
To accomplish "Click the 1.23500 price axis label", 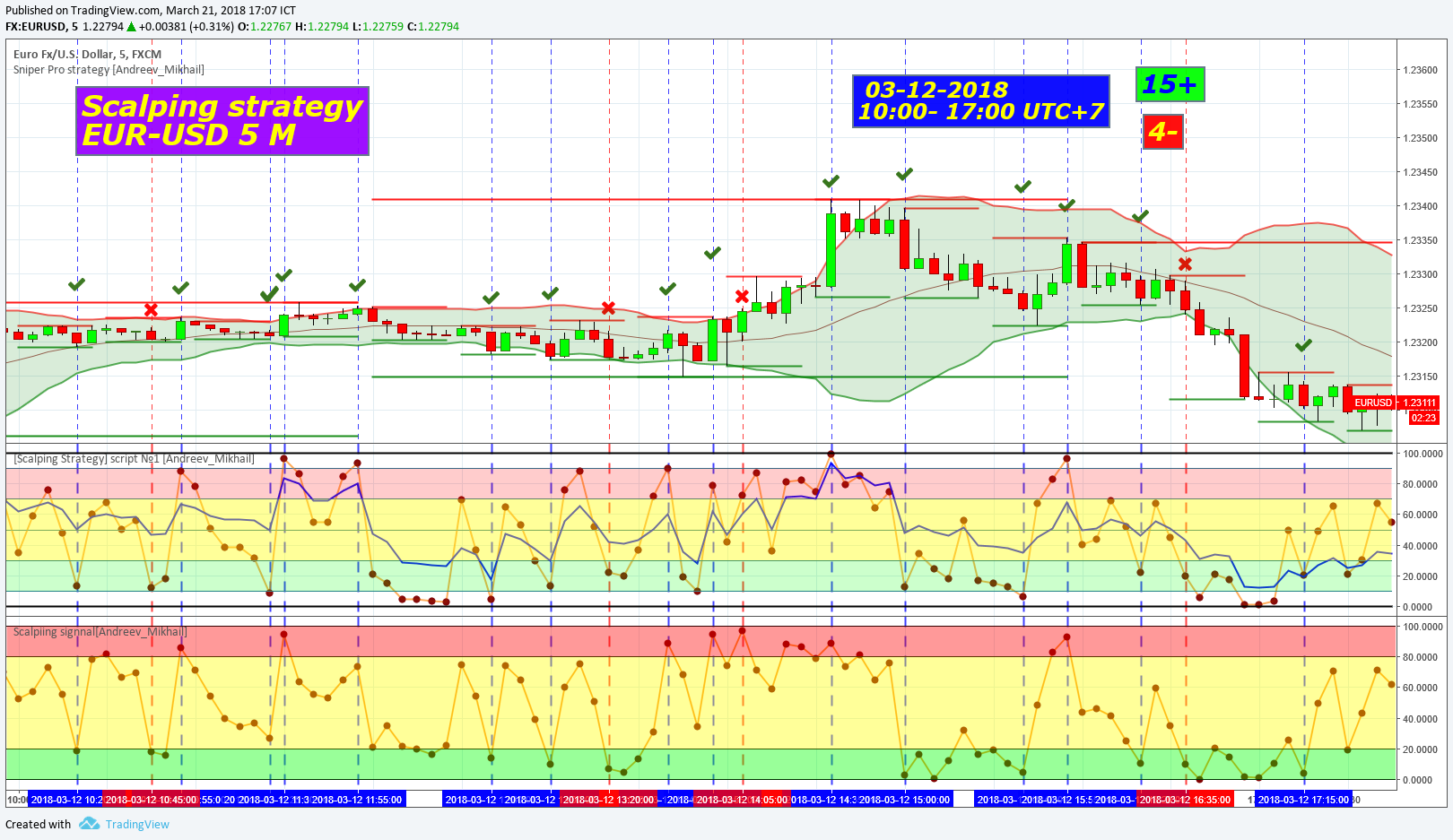I will (1420, 138).
